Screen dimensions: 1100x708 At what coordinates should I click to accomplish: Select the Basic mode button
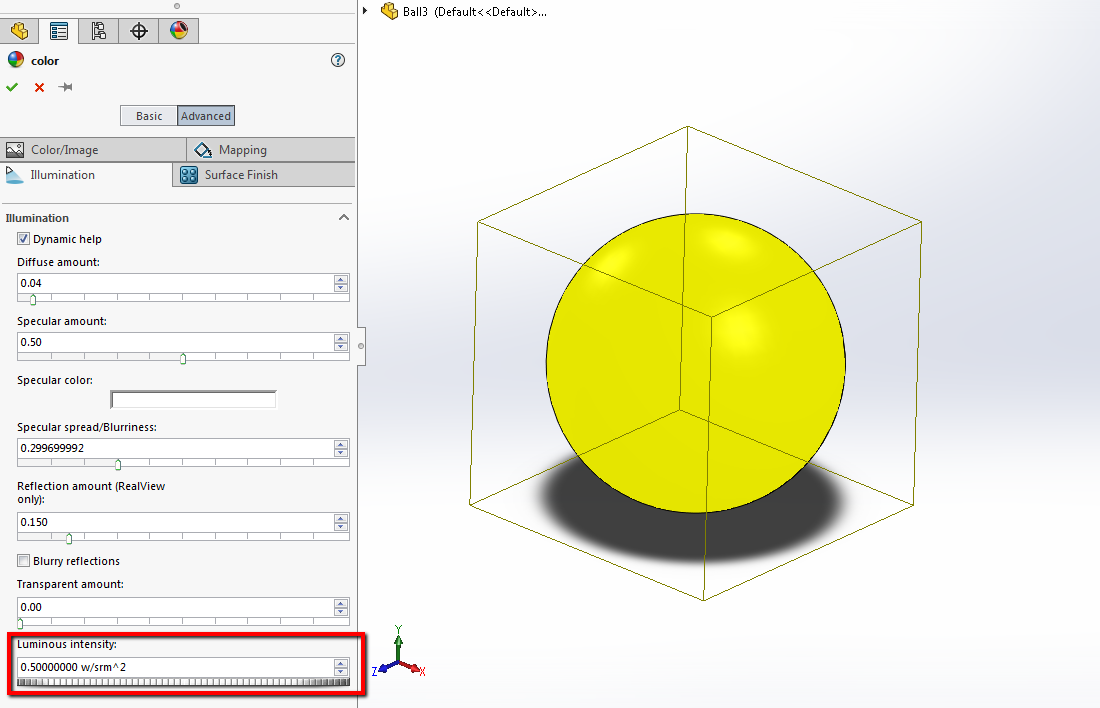(149, 116)
